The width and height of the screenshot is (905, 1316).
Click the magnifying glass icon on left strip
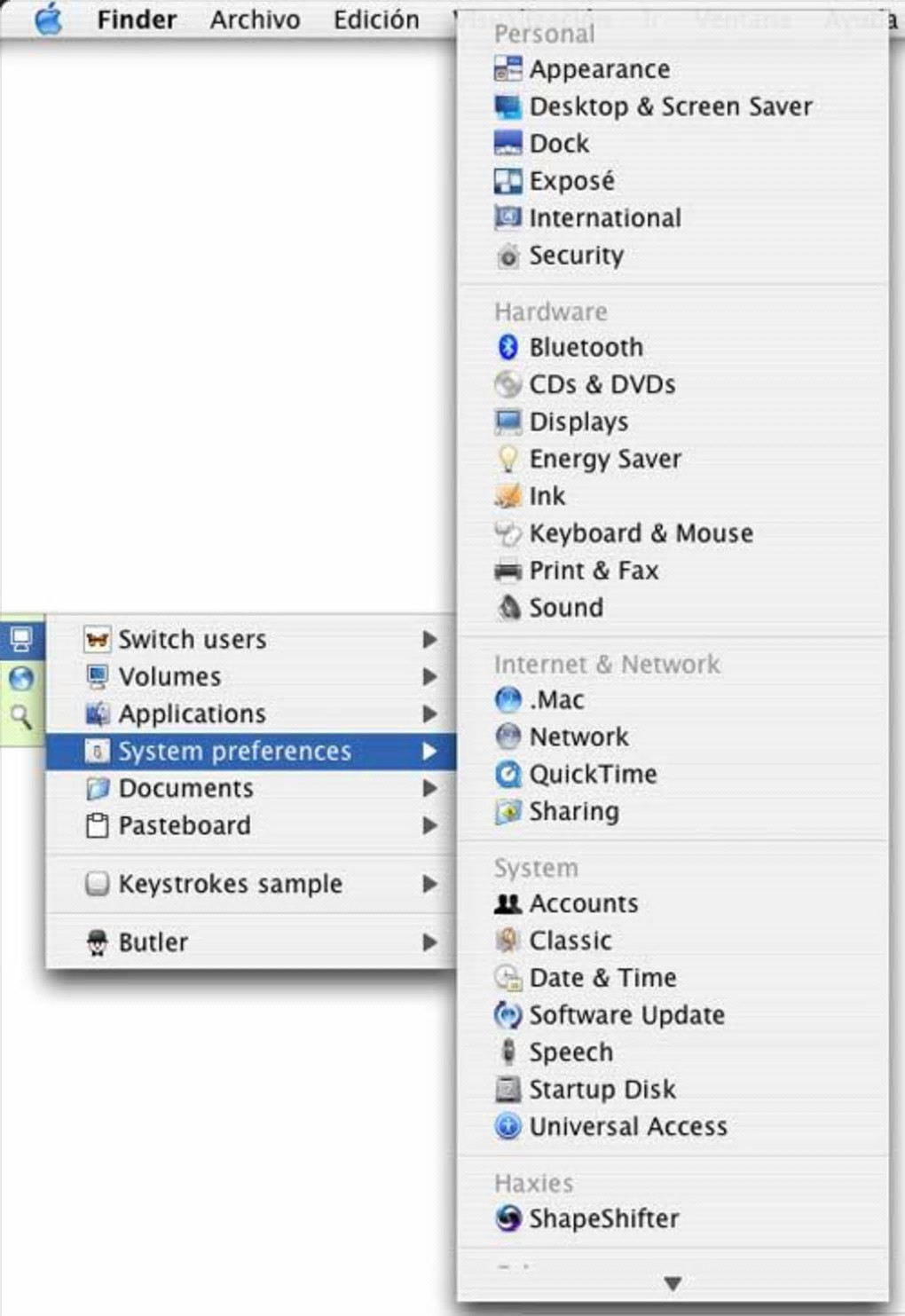pos(20,716)
